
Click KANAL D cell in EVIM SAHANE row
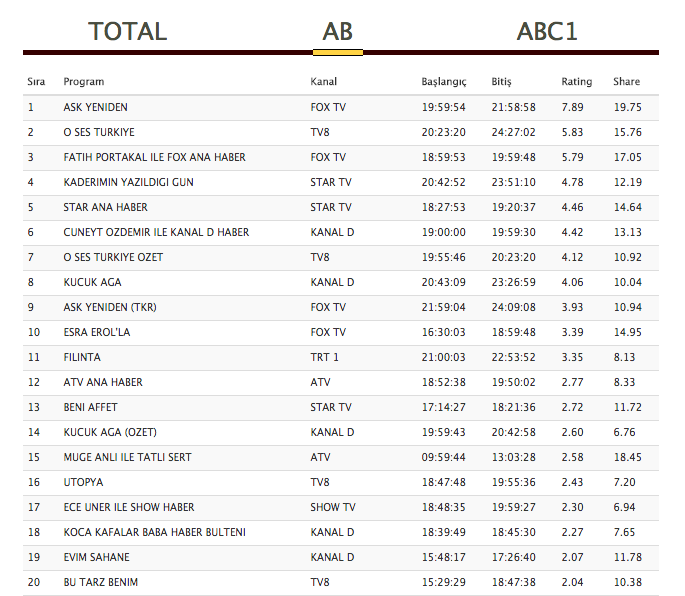(x=332, y=557)
